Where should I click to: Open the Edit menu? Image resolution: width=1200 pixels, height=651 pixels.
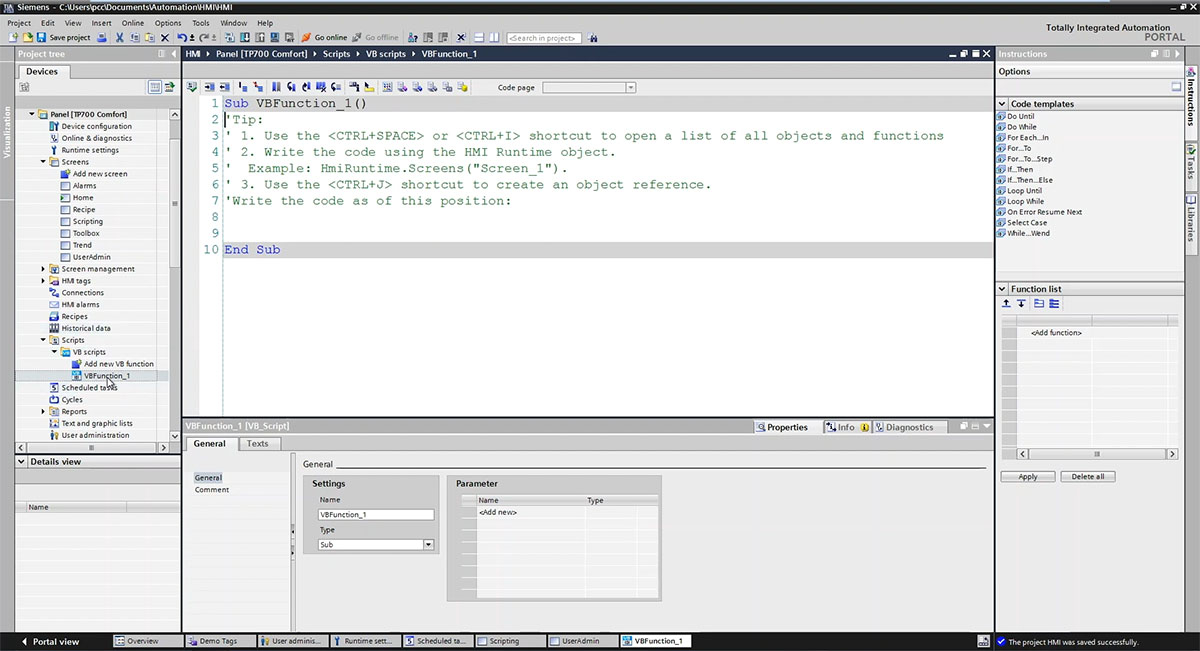tap(47, 22)
